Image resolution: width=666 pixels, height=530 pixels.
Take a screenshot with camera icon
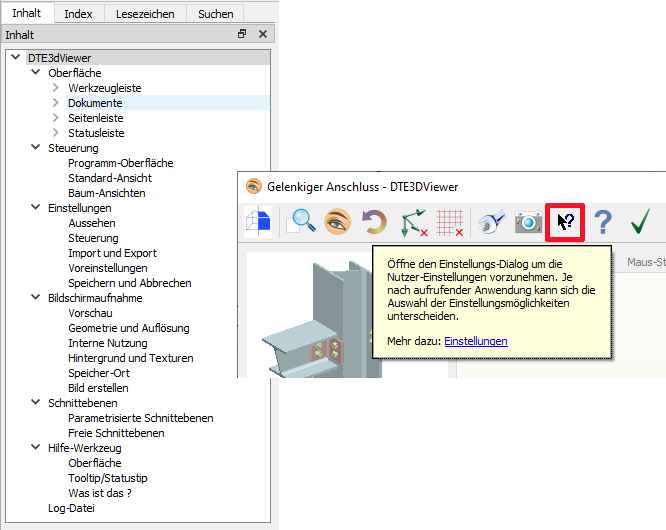[528, 222]
